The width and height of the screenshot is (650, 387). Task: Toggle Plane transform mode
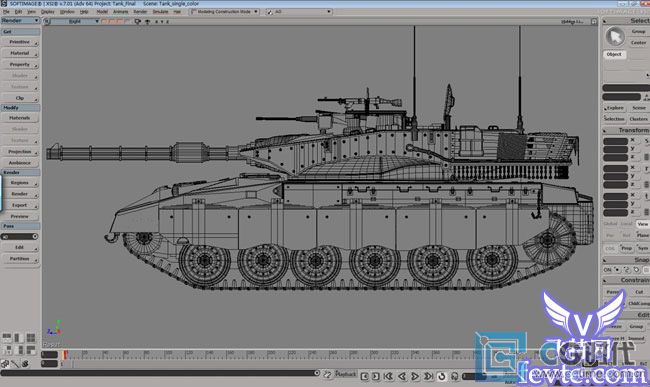(643, 235)
